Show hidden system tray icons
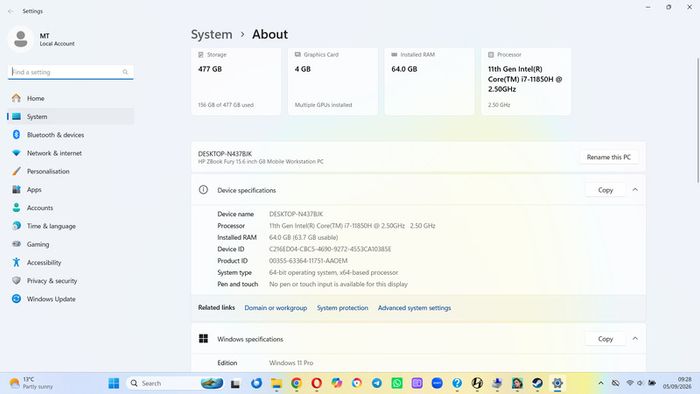The image size is (700, 394). coord(601,383)
